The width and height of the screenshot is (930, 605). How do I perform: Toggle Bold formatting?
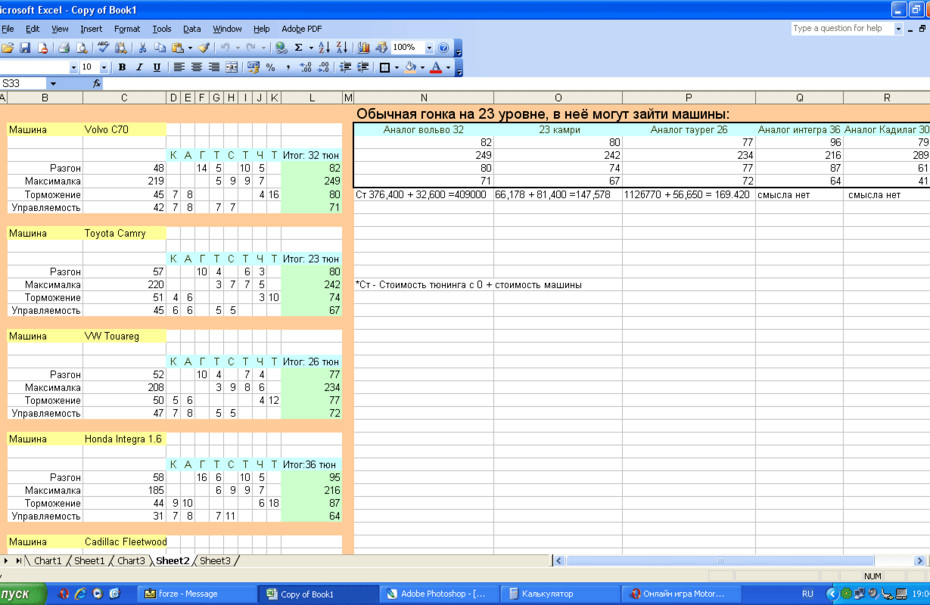(122, 68)
